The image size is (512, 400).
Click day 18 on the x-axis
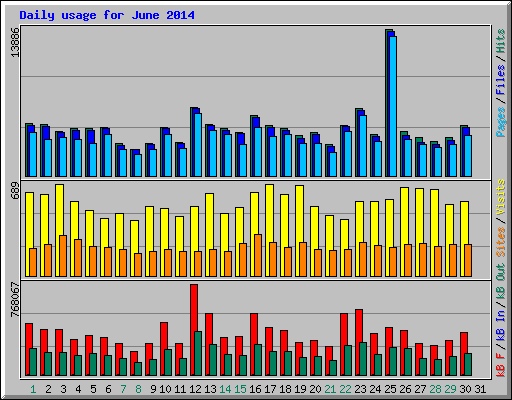pos(285,389)
